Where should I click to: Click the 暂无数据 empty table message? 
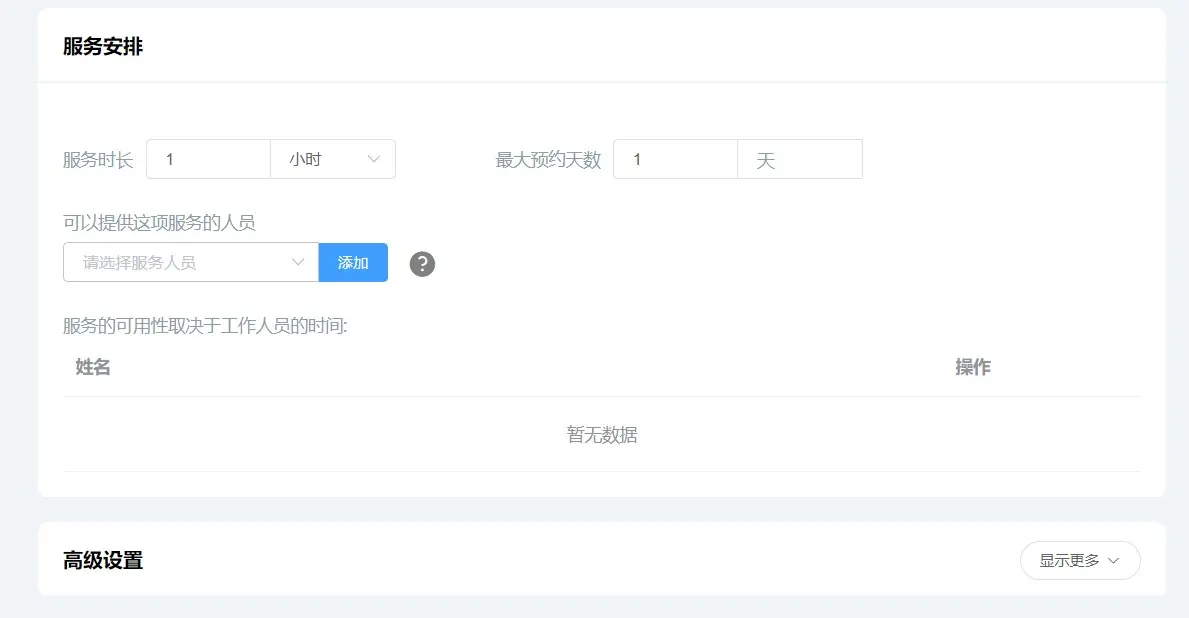pos(602,435)
